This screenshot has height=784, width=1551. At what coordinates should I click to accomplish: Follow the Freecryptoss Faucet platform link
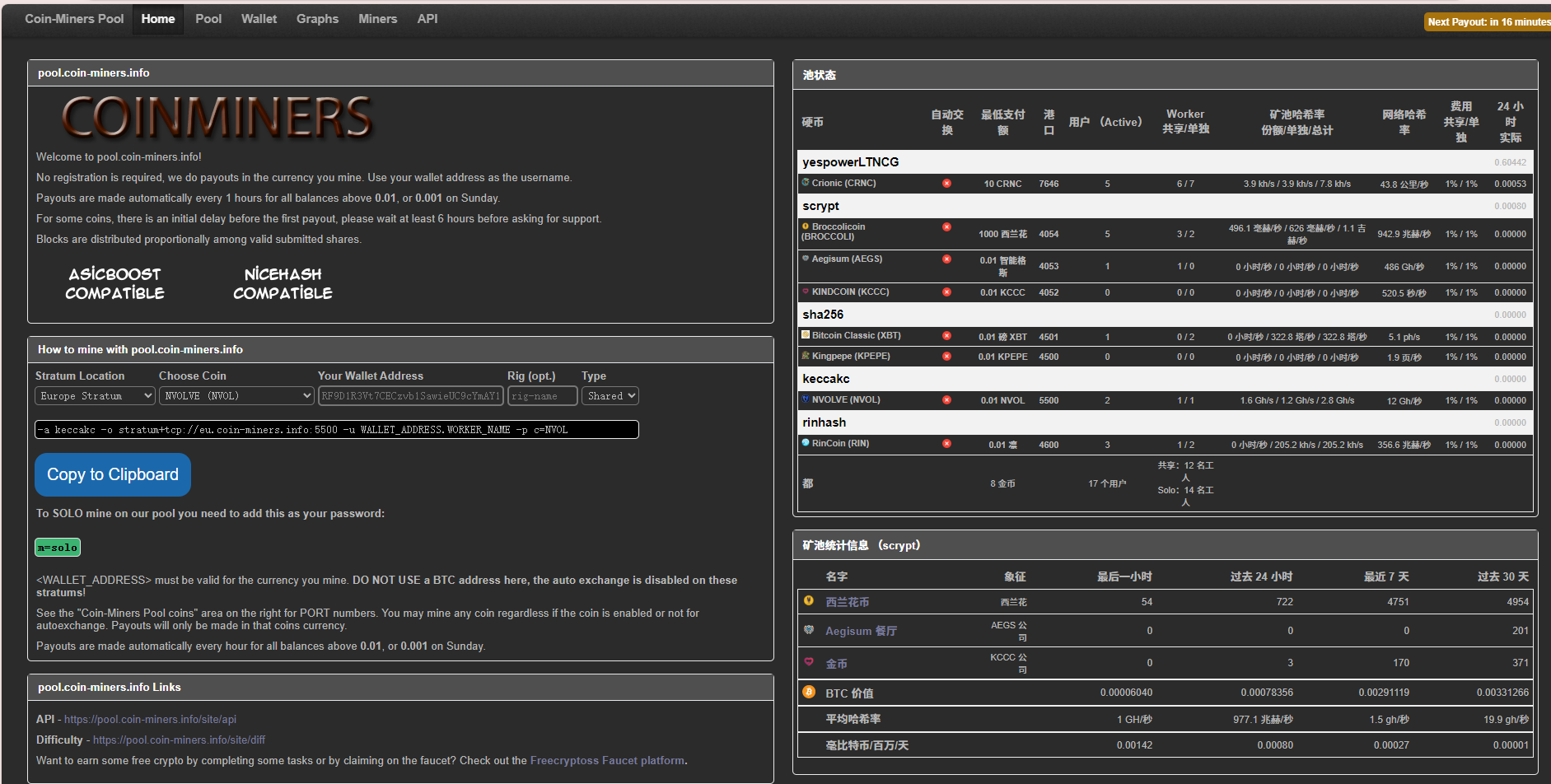click(x=607, y=760)
